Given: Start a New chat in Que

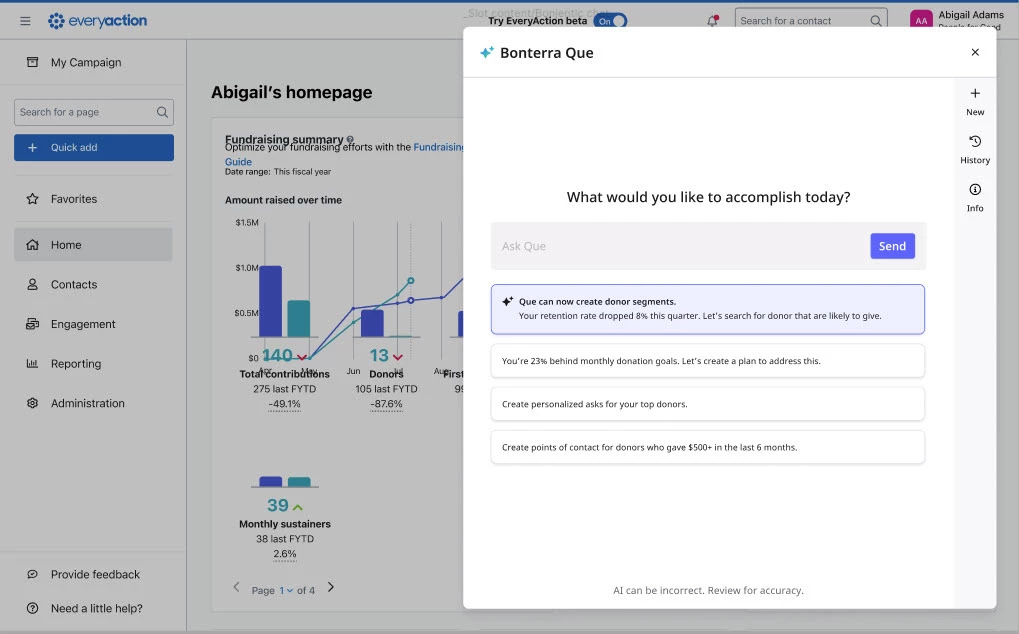Looking at the screenshot, I should click(975, 102).
